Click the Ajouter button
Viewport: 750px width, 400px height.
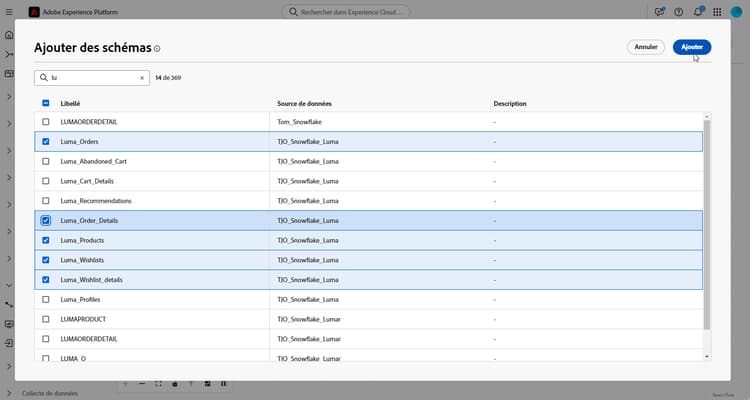click(x=692, y=47)
